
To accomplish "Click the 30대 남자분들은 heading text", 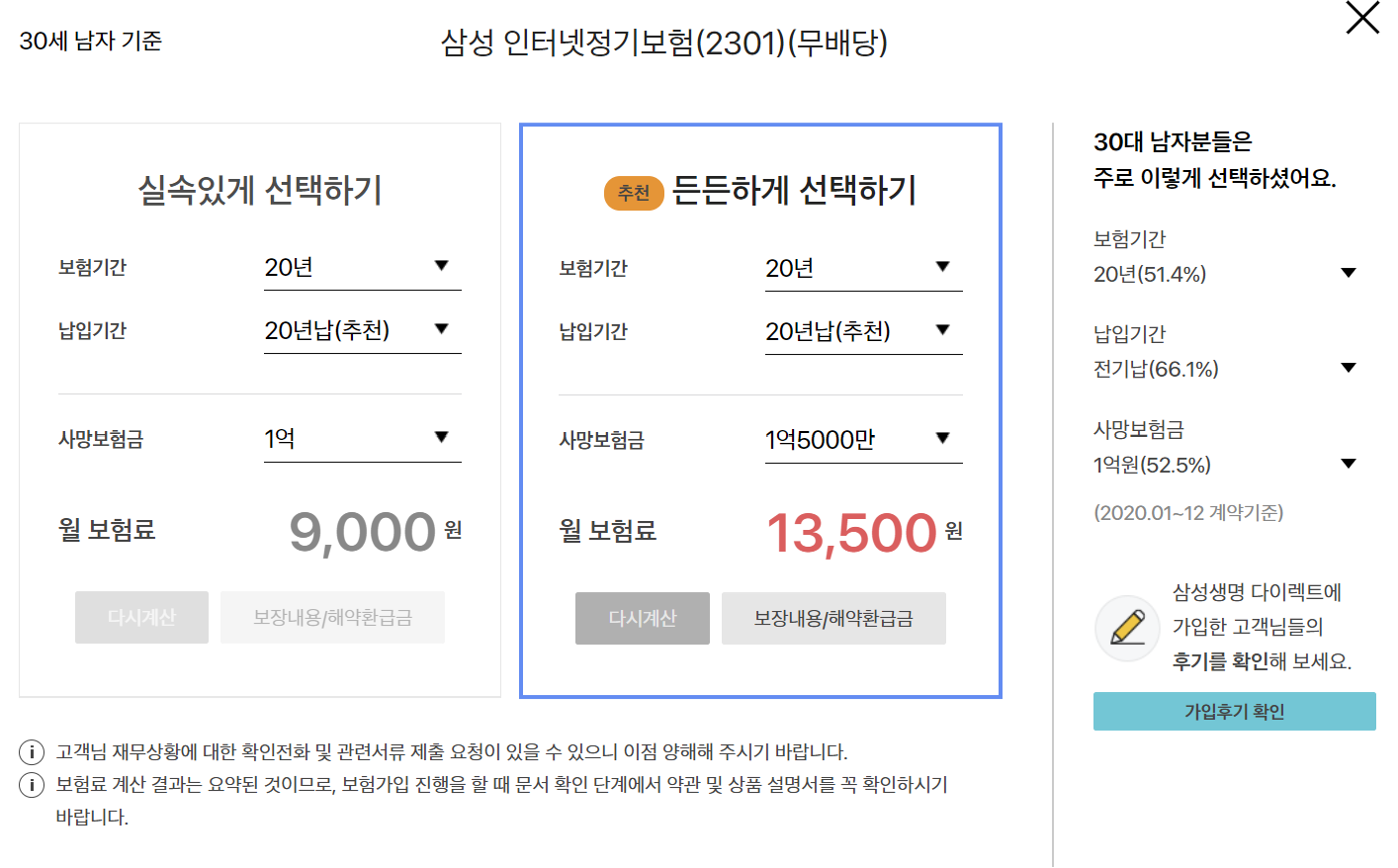I will (1173, 142).
